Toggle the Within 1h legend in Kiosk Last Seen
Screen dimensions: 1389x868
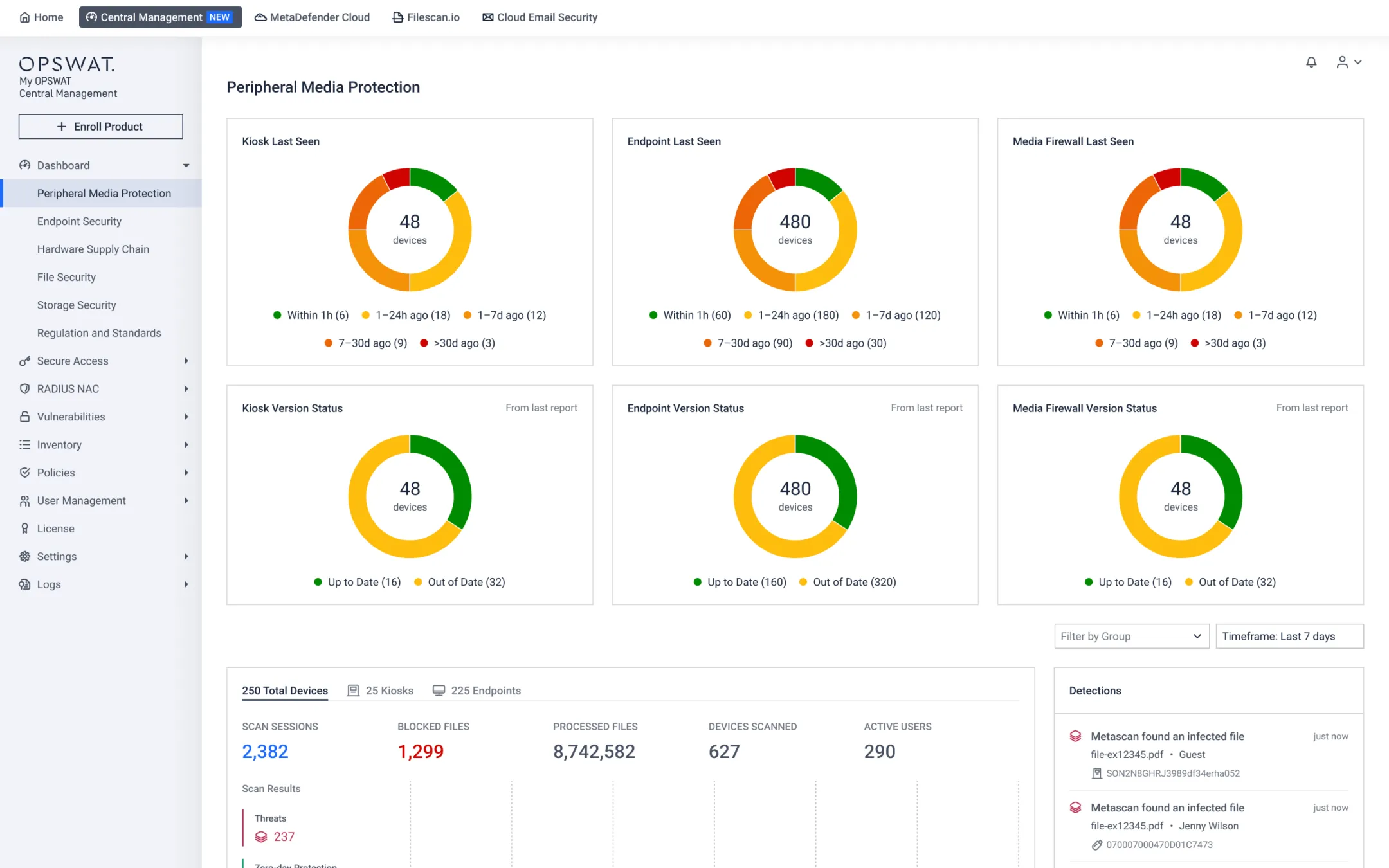tap(311, 315)
